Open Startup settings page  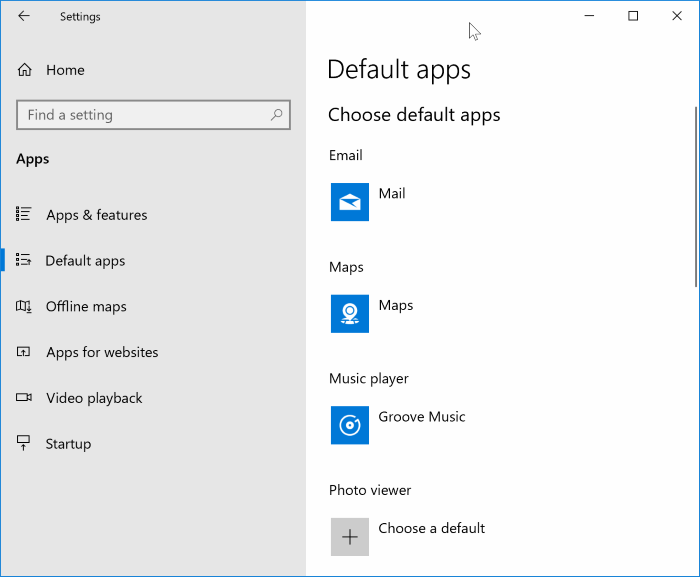pos(68,444)
